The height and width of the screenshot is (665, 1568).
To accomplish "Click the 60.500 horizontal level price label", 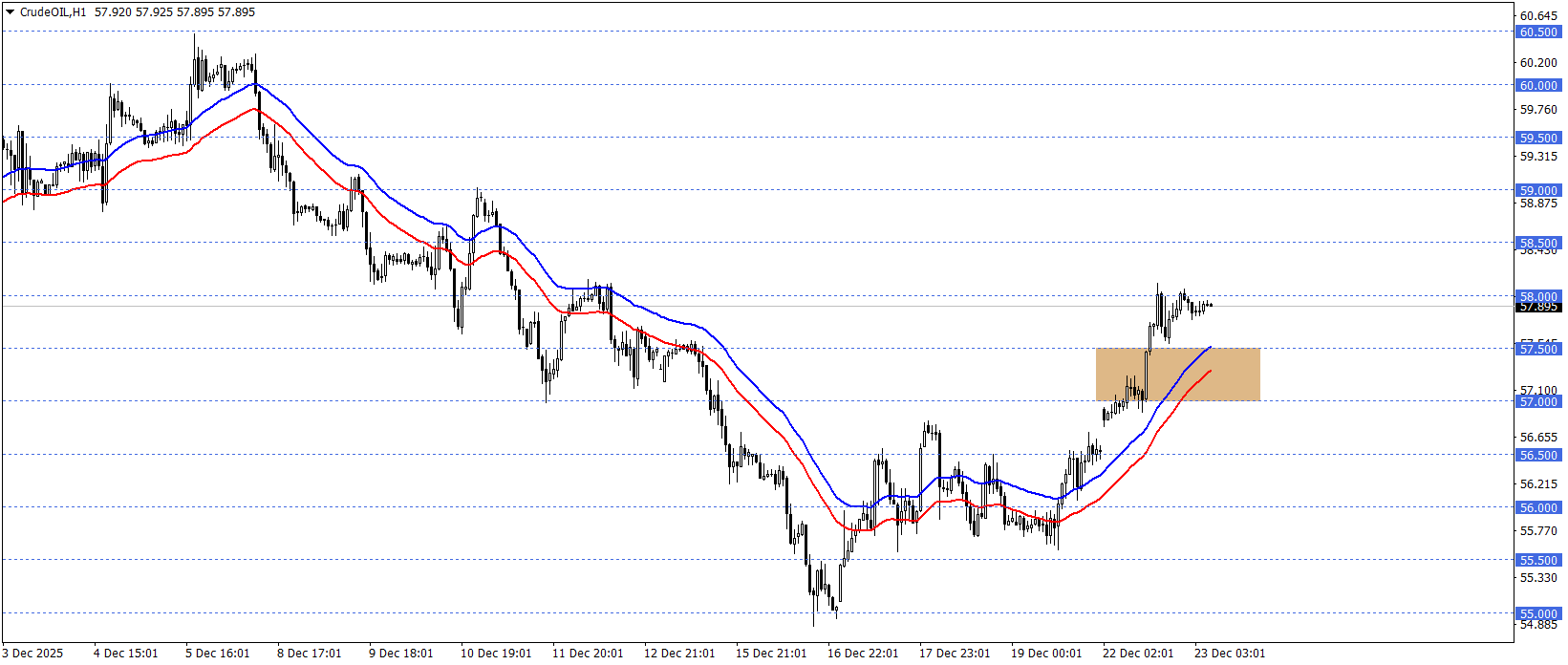I will point(1538,32).
